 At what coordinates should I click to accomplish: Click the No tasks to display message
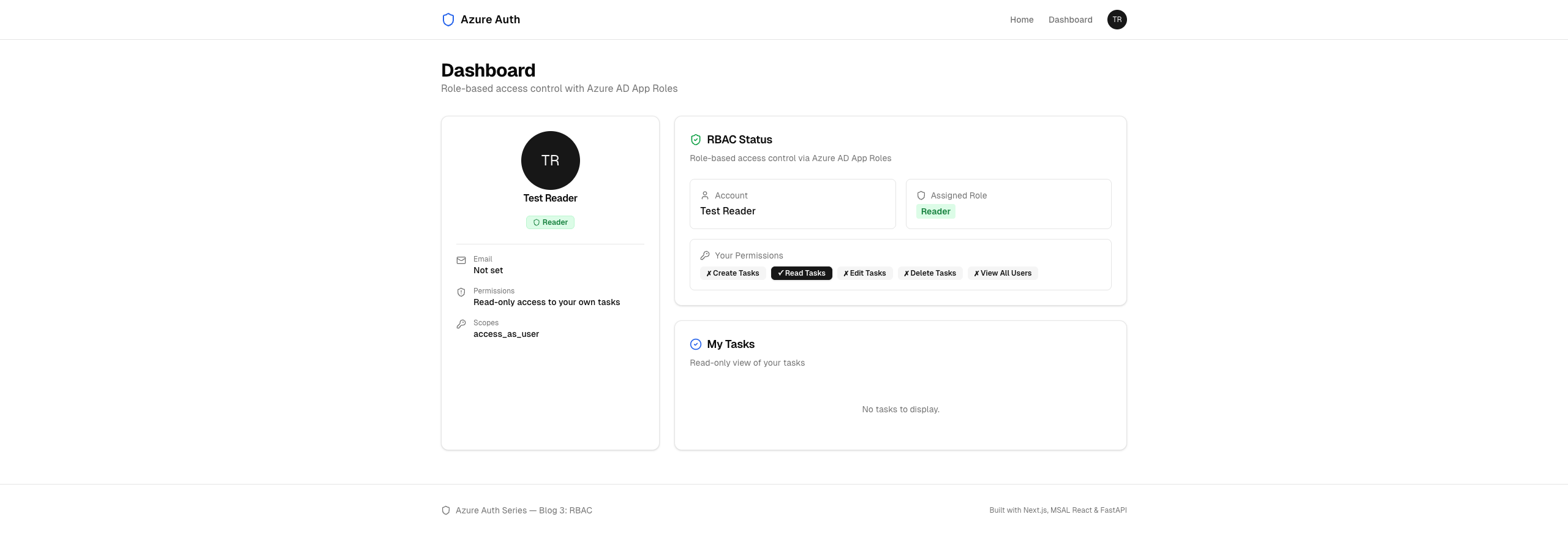click(x=900, y=409)
